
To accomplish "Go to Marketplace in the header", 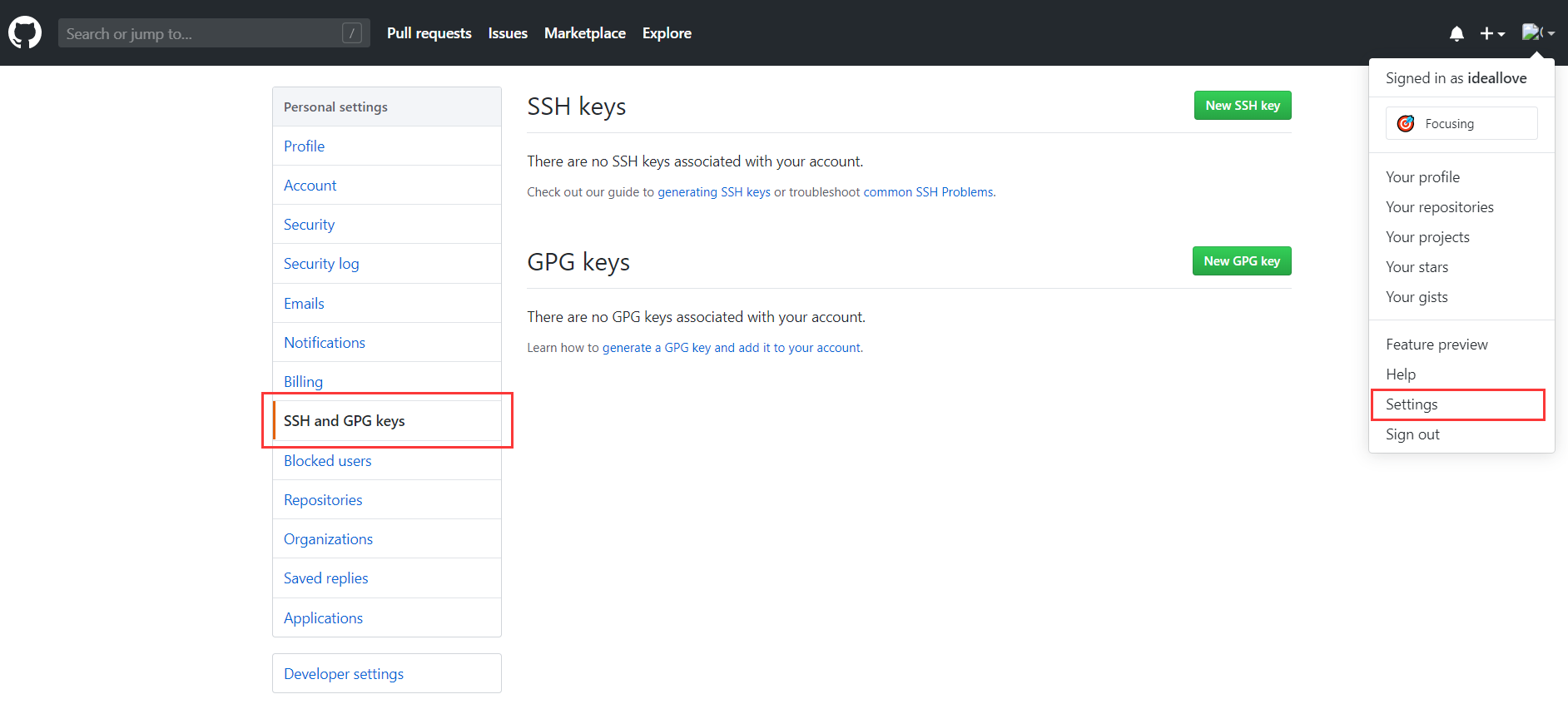I will click(584, 33).
